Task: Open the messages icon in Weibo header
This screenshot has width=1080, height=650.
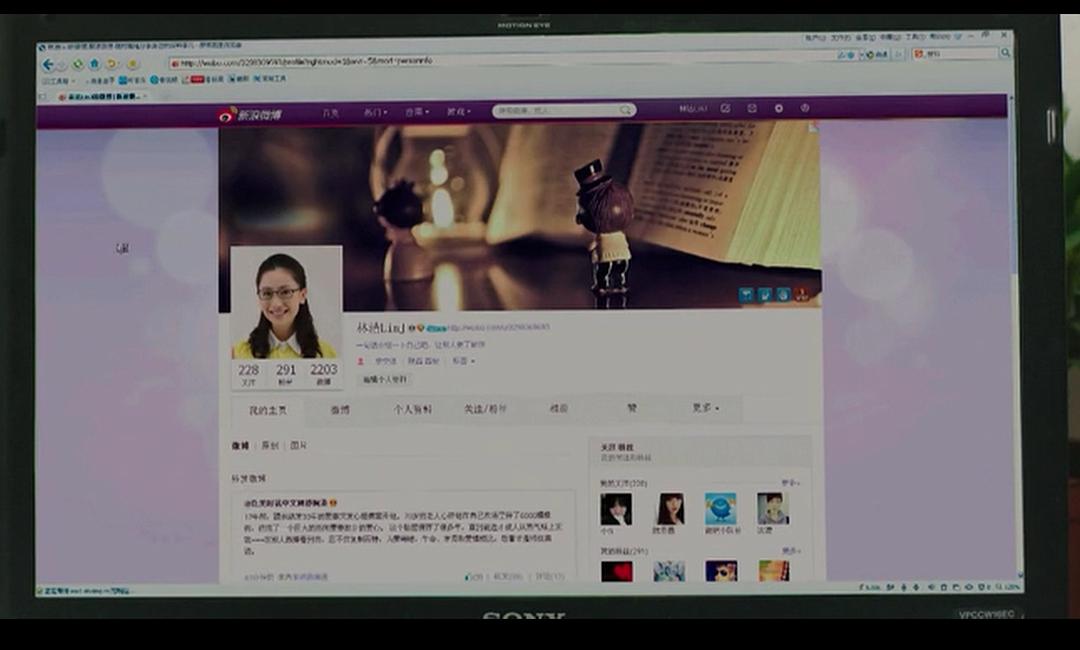Action: click(752, 109)
